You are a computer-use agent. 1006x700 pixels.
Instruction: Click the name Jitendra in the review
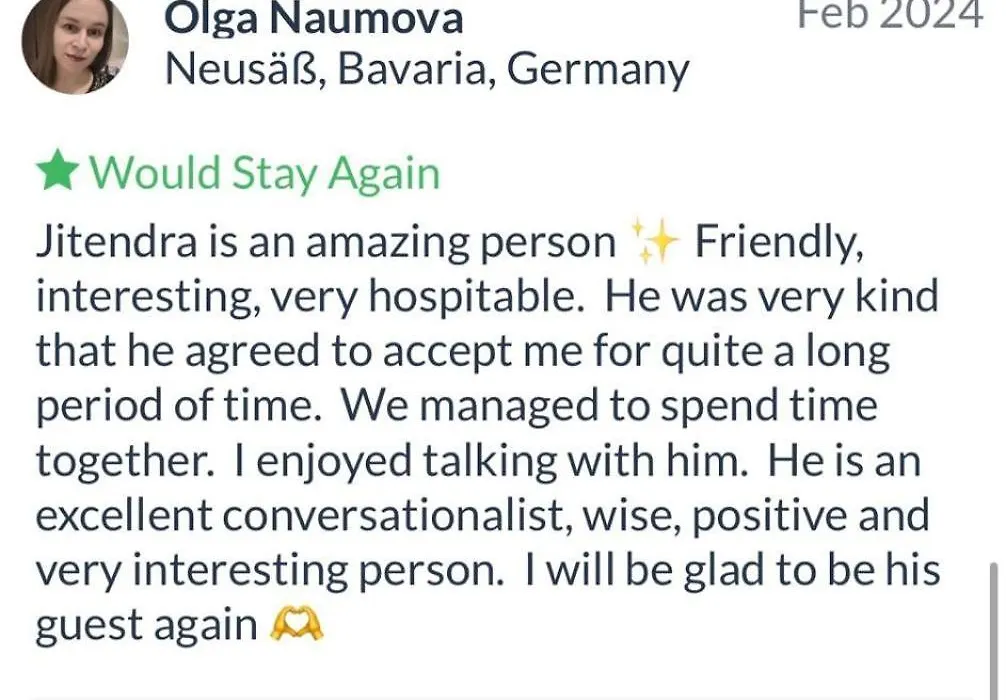(117, 243)
